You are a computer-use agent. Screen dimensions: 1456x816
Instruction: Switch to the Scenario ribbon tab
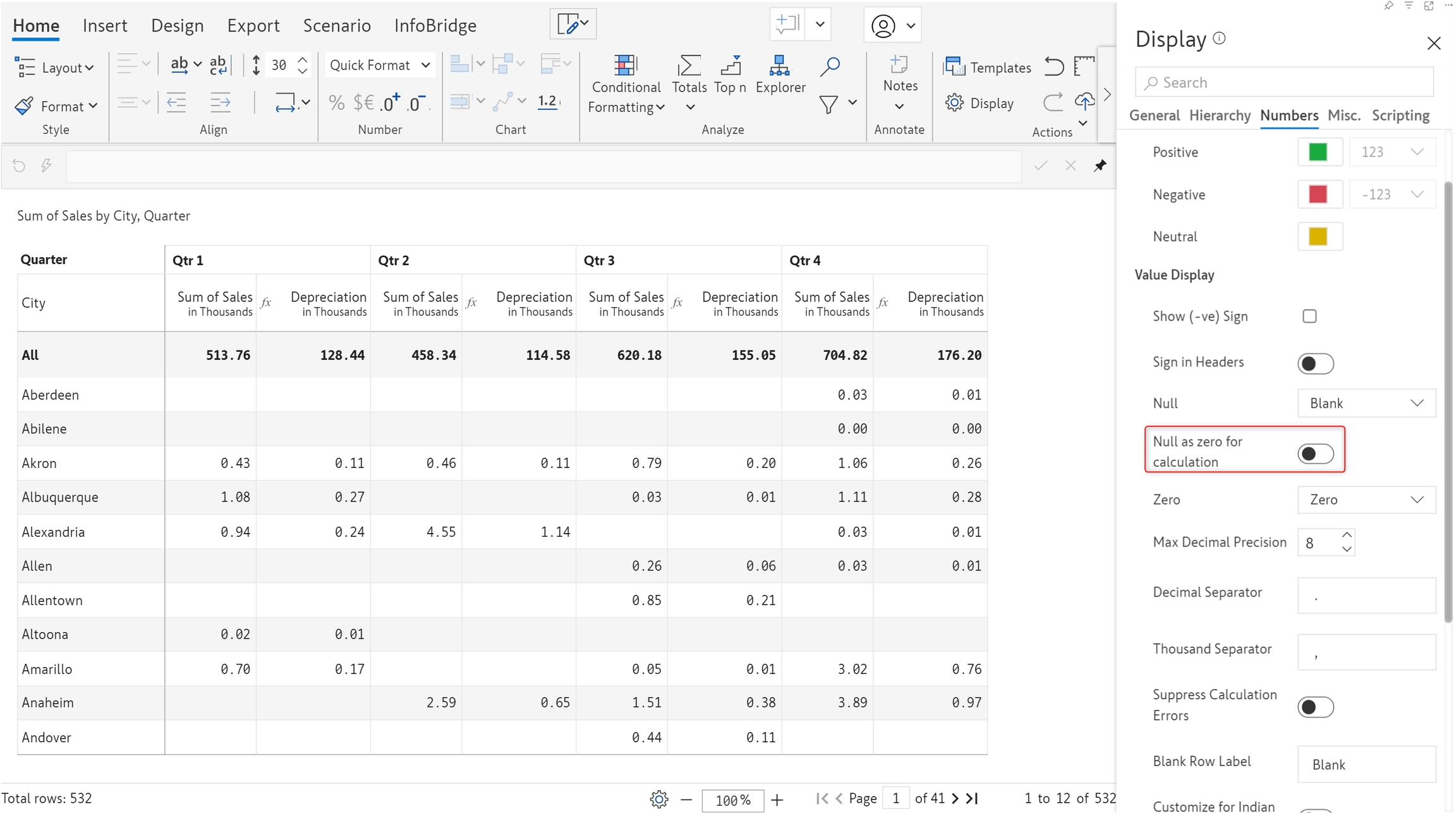click(336, 25)
